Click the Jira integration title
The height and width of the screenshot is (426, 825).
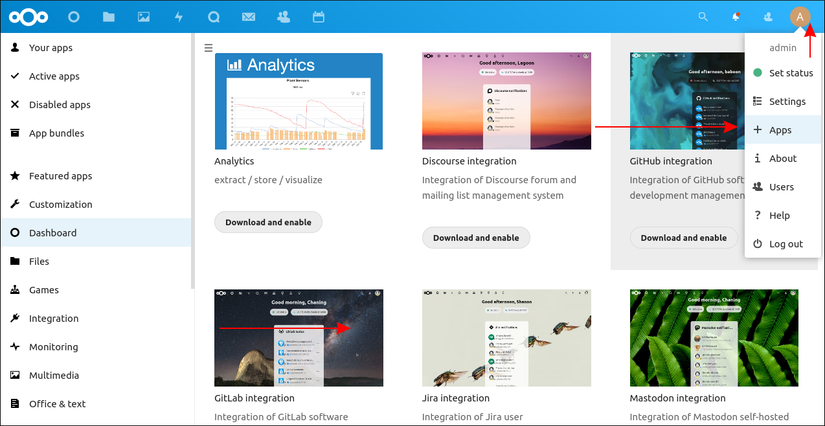[456, 398]
